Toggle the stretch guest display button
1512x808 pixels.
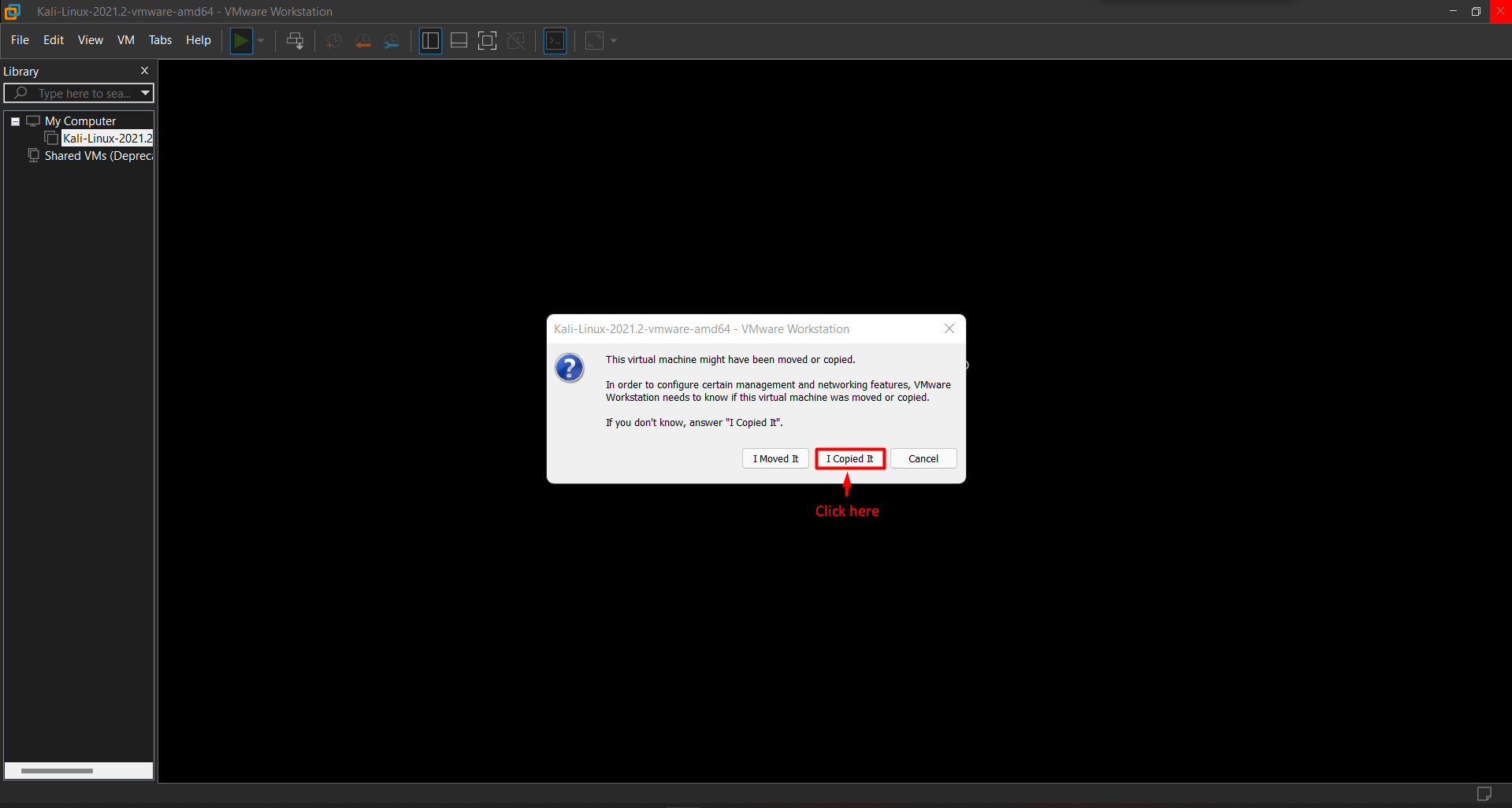tap(595, 41)
